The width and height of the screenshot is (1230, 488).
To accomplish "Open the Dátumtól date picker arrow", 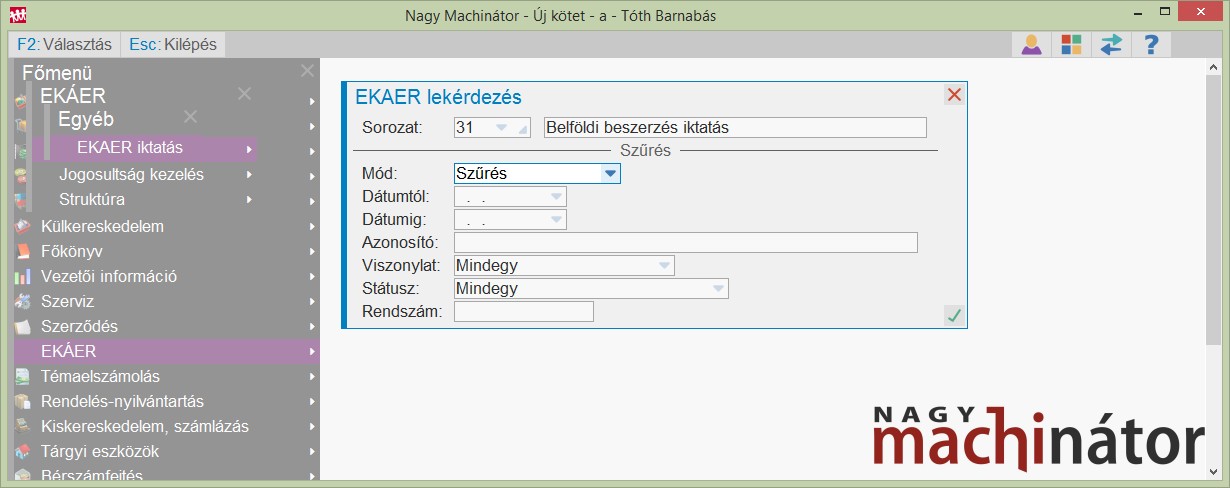I will (x=556, y=197).
